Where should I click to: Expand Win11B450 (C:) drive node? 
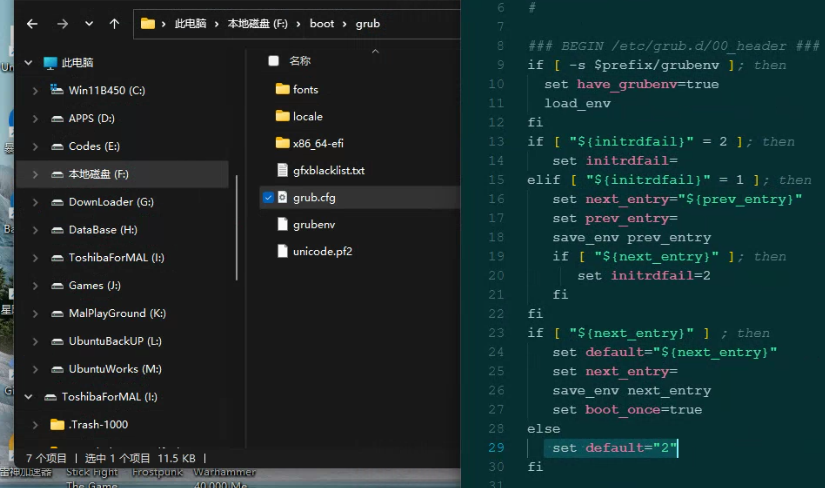[x=35, y=91]
